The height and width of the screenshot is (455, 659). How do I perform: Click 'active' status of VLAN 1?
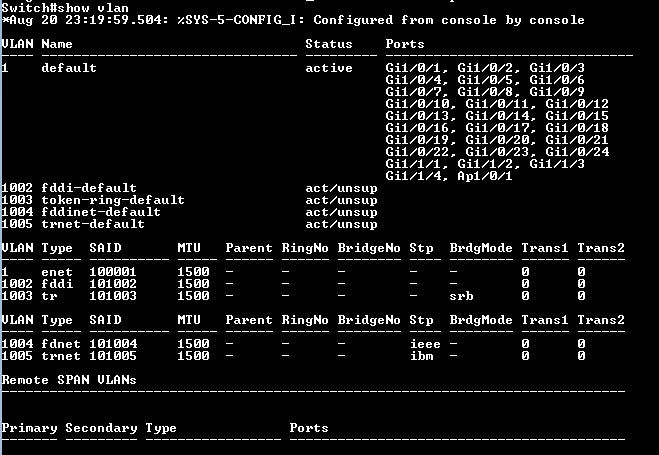click(x=329, y=68)
